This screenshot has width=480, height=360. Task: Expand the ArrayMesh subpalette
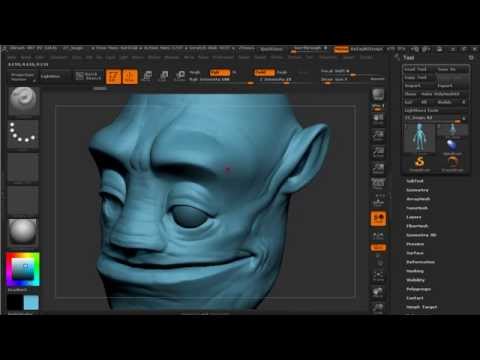click(418, 199)
